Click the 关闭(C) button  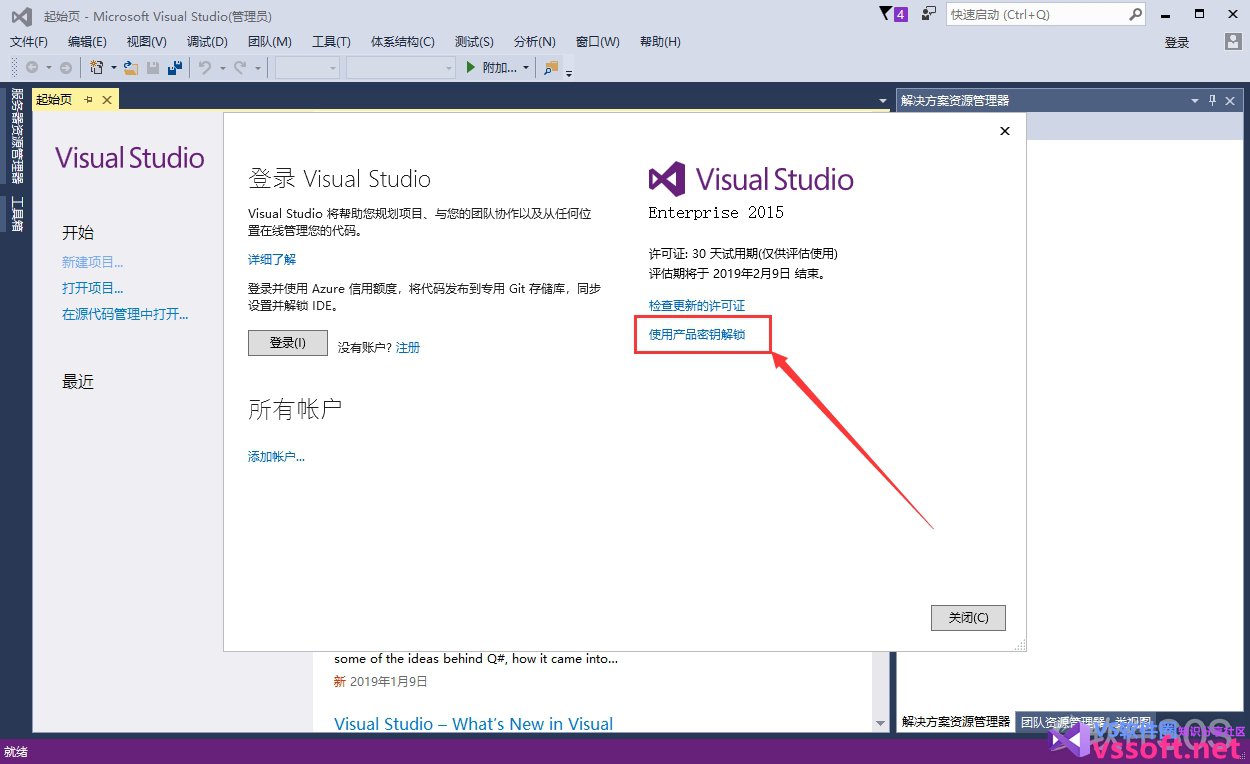968,618
